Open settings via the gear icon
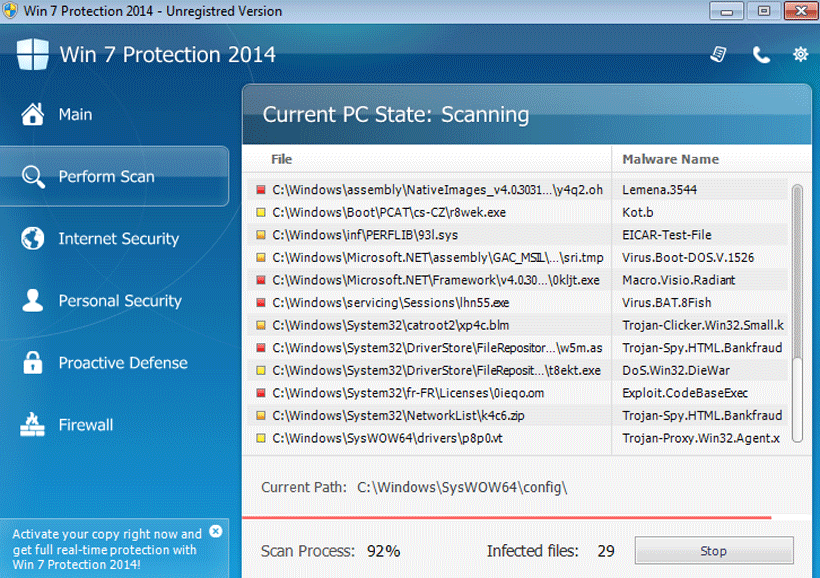This screenshot has width=820, height=578. coord(800,54)
